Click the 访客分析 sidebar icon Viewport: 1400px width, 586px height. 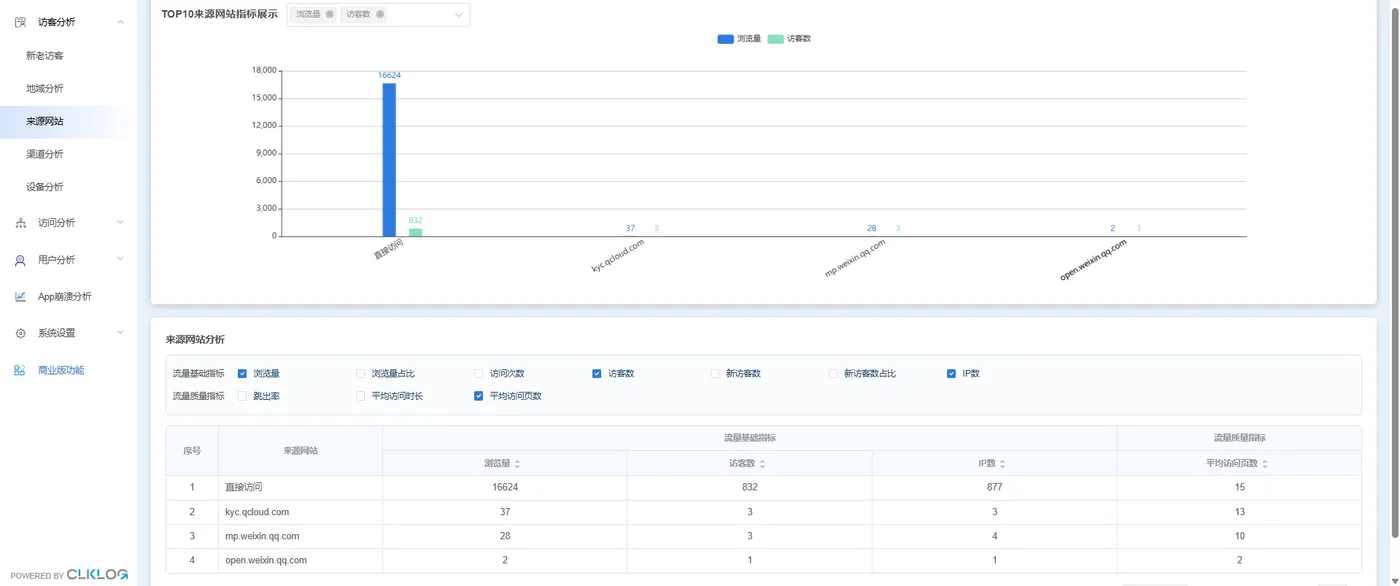pos(20,22)
